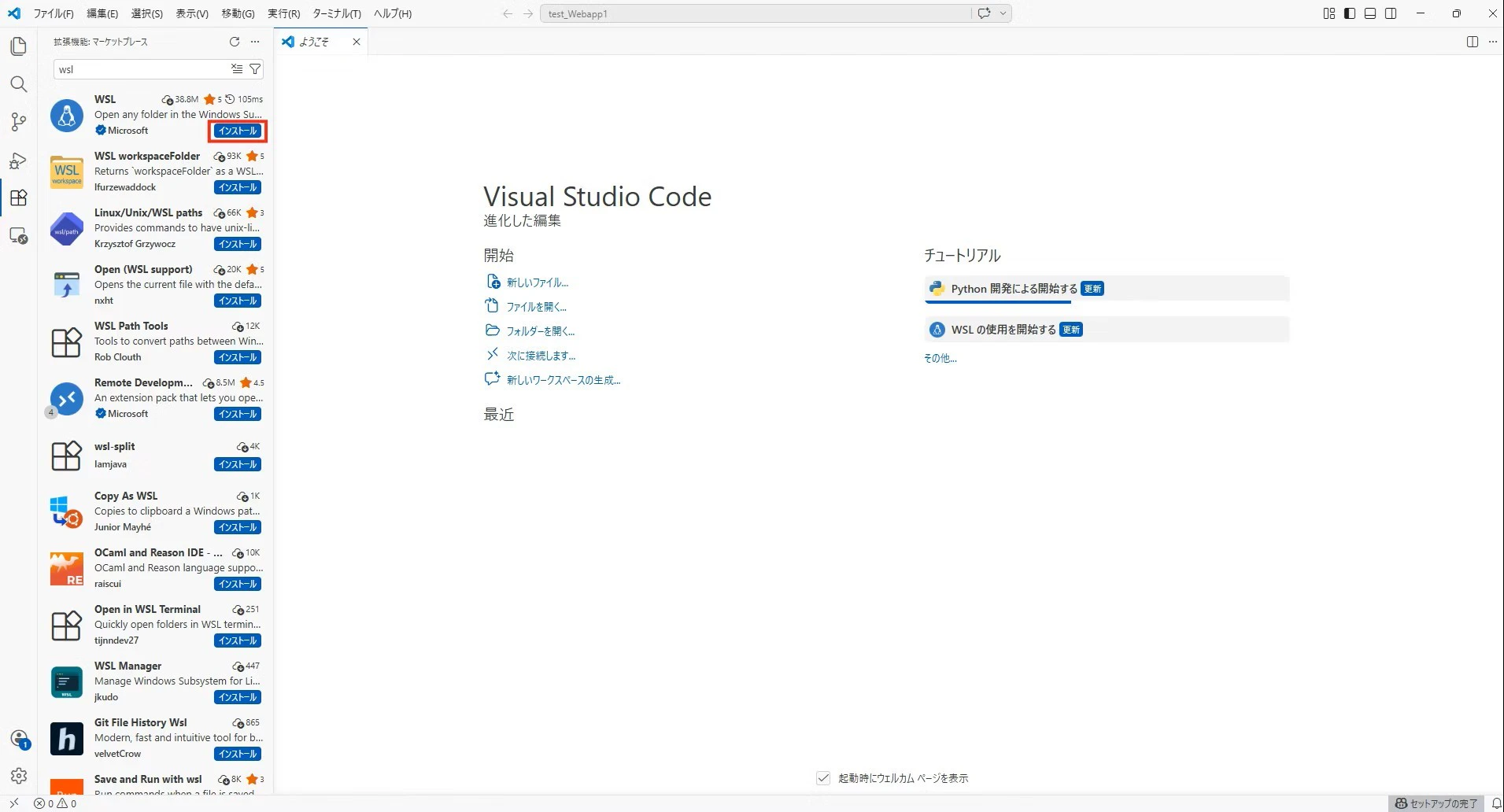The width and height of the screenshot is (1504, 812).
Task: Install the Copy As WSL extension
Action: coord(238,527)
